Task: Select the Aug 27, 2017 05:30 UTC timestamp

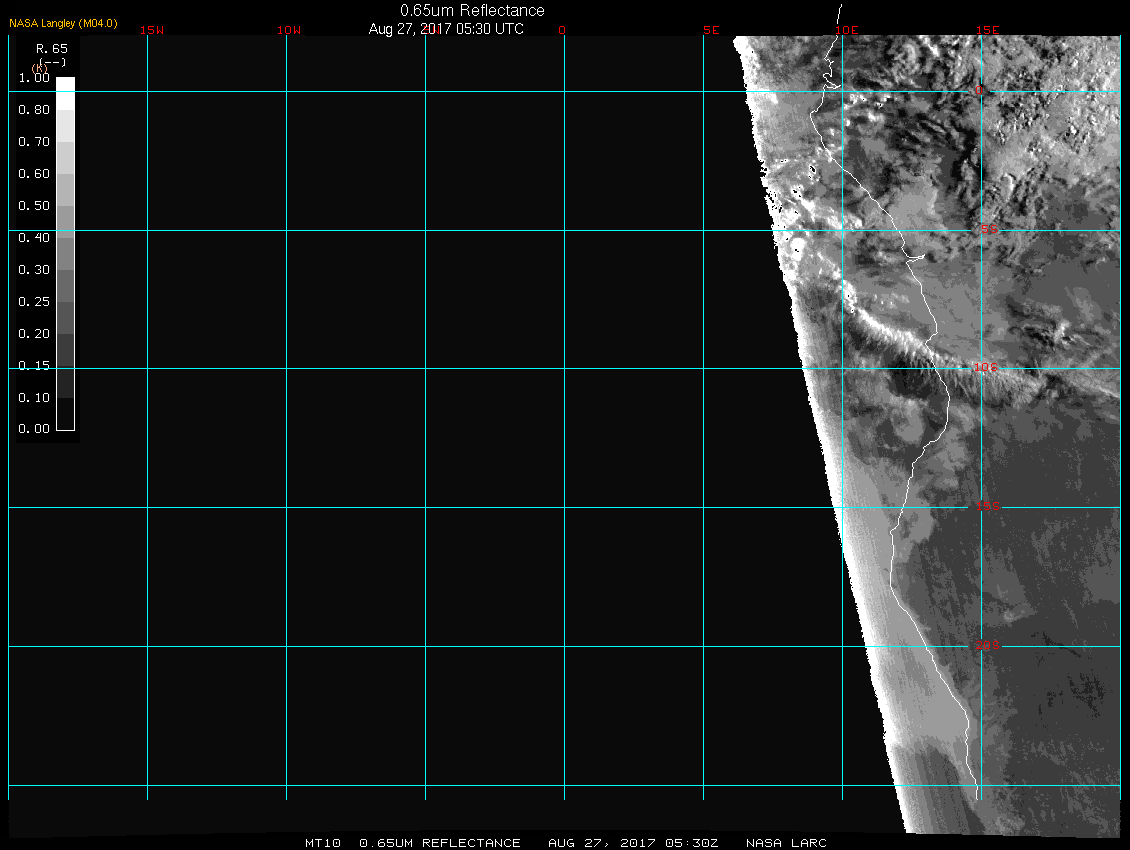Action: (x=446, y=29)
